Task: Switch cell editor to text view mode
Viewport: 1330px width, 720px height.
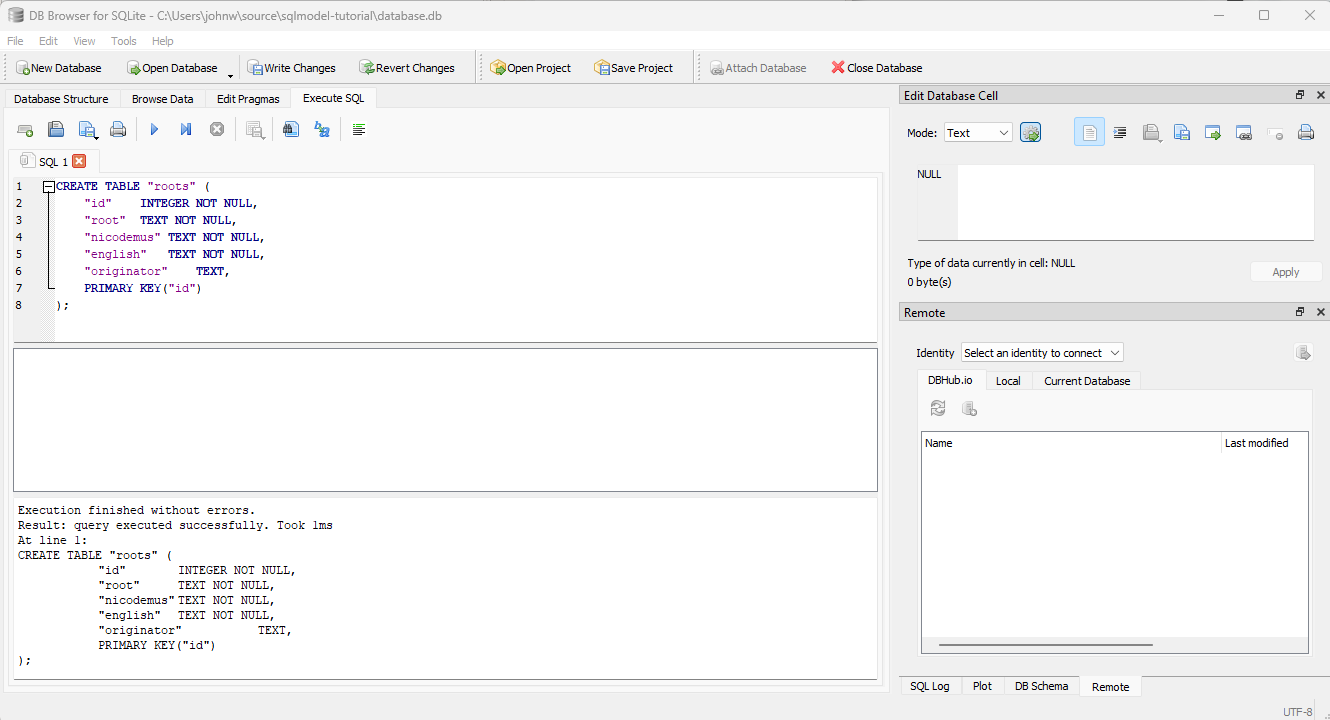Action: tap(1089, 132)
